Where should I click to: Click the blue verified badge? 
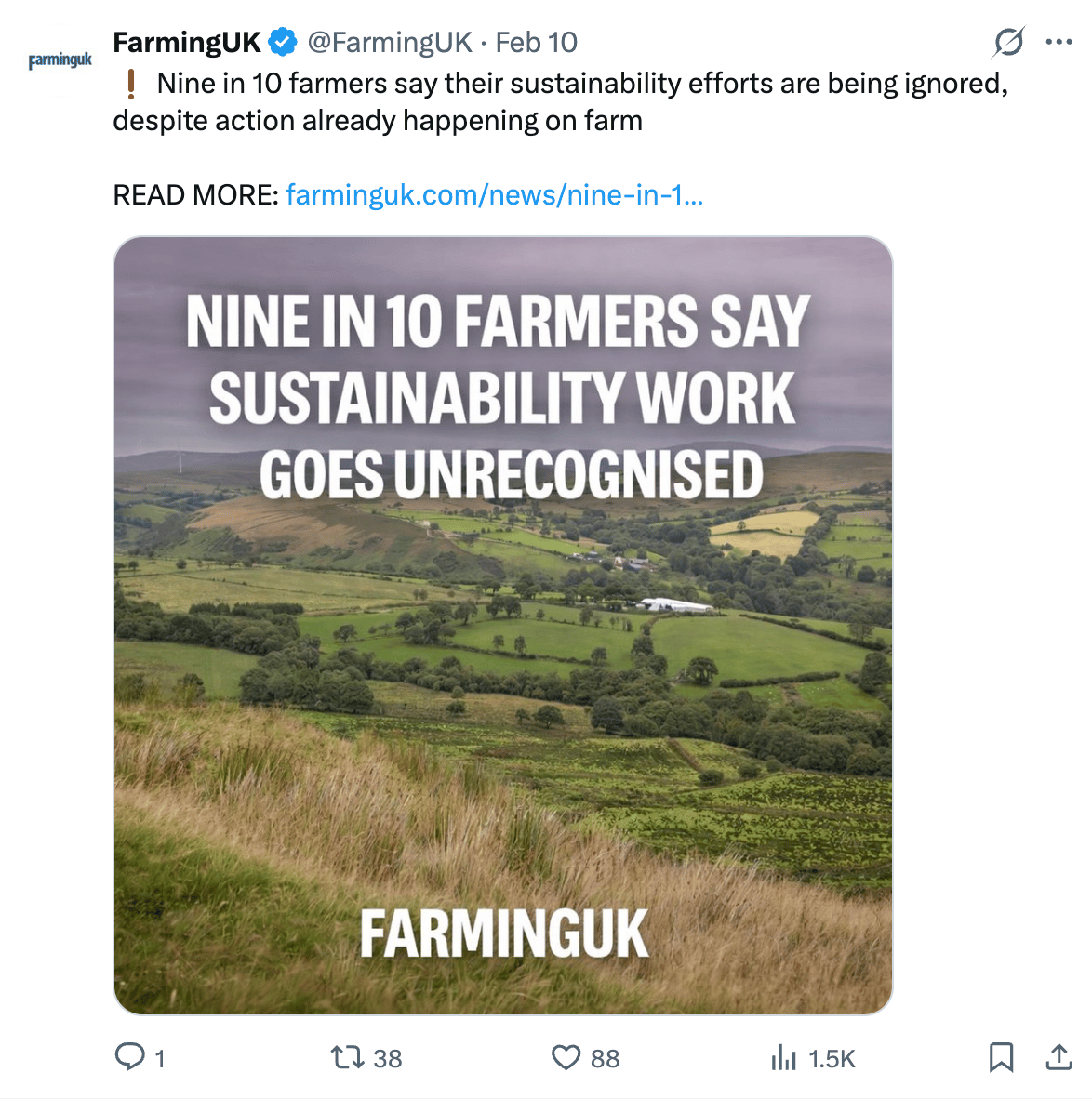tap(283, 42)
